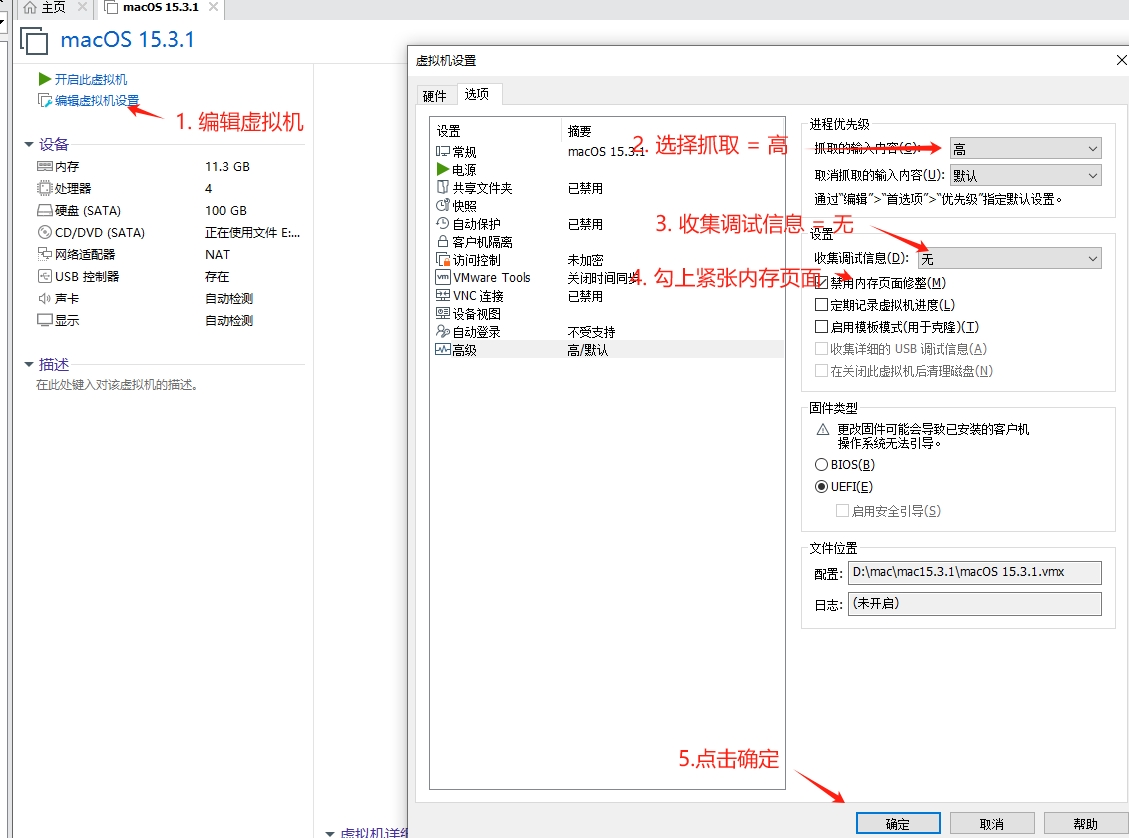
Task: Click the 设备视图 icon
Action: tap(443, 313)
